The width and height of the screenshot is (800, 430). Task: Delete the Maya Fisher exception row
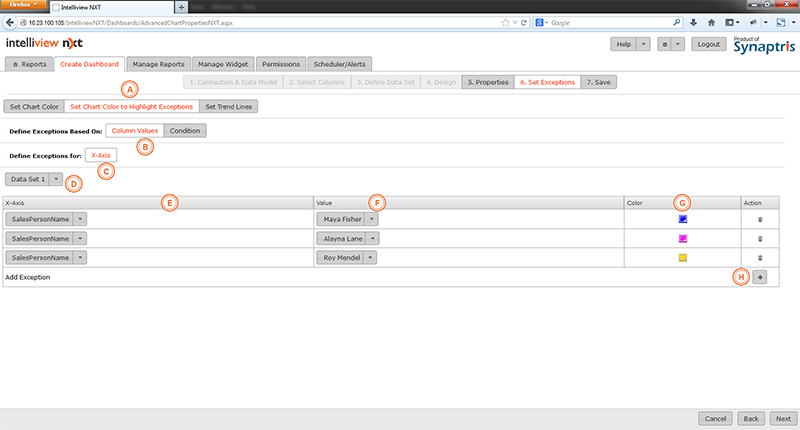(x=760, y=218)
